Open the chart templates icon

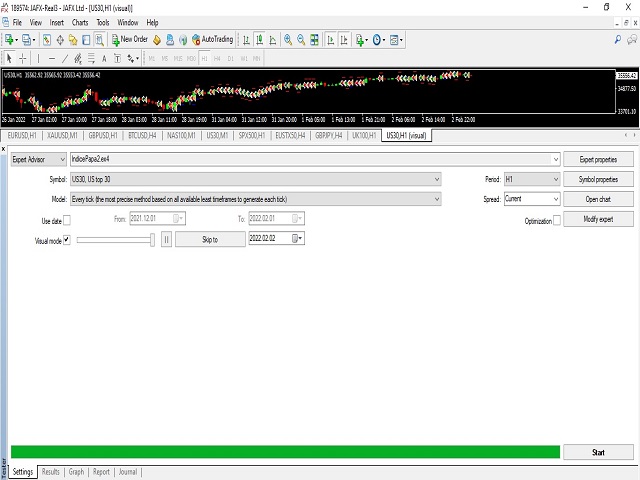click(396, 40)
